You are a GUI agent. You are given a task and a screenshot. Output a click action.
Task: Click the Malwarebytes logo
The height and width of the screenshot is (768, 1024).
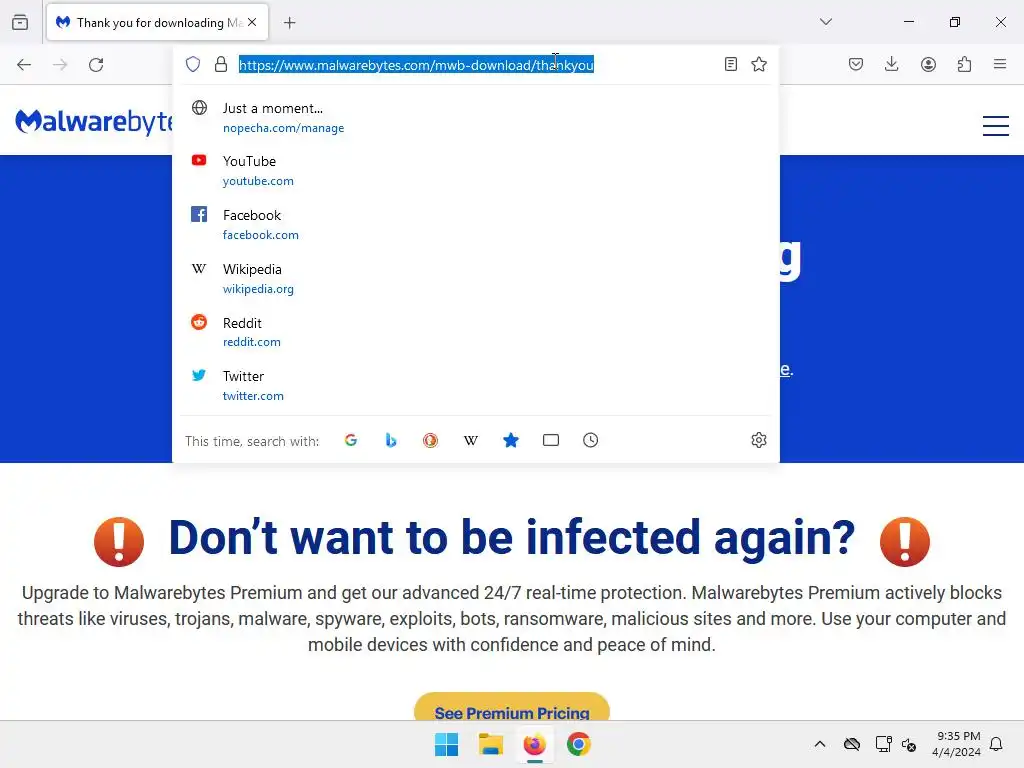pyautogui.click(x=94, y=121)
